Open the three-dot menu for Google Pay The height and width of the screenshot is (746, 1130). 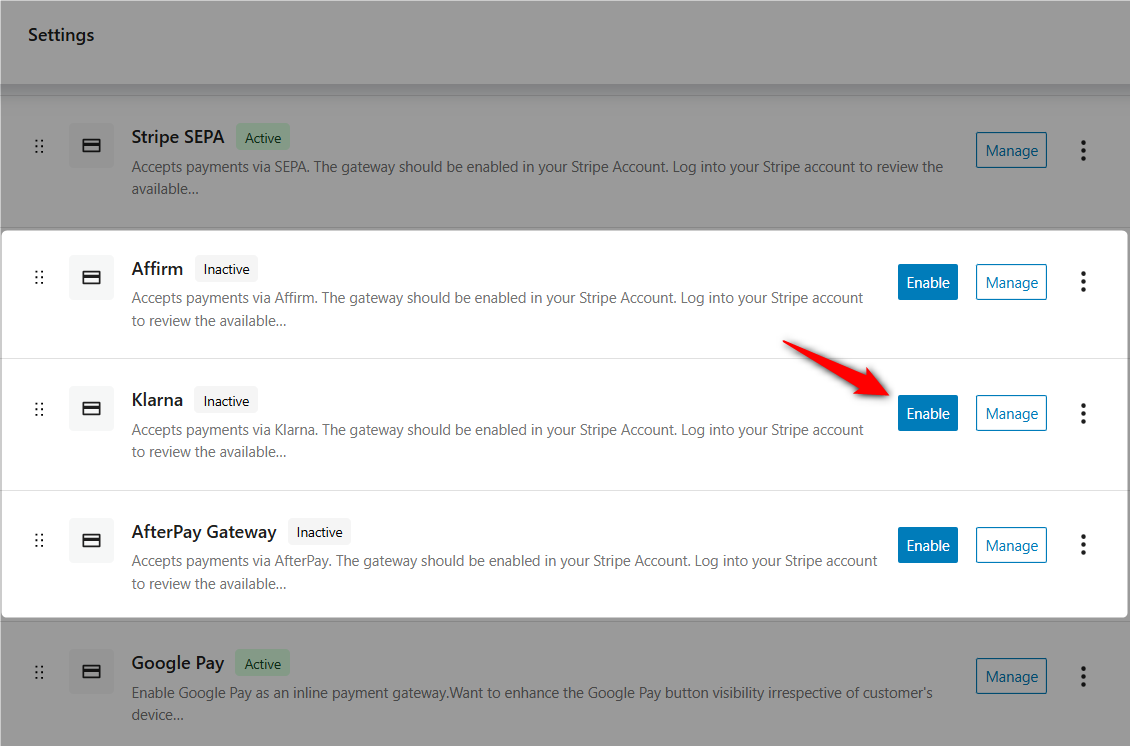click(1083, 676)
